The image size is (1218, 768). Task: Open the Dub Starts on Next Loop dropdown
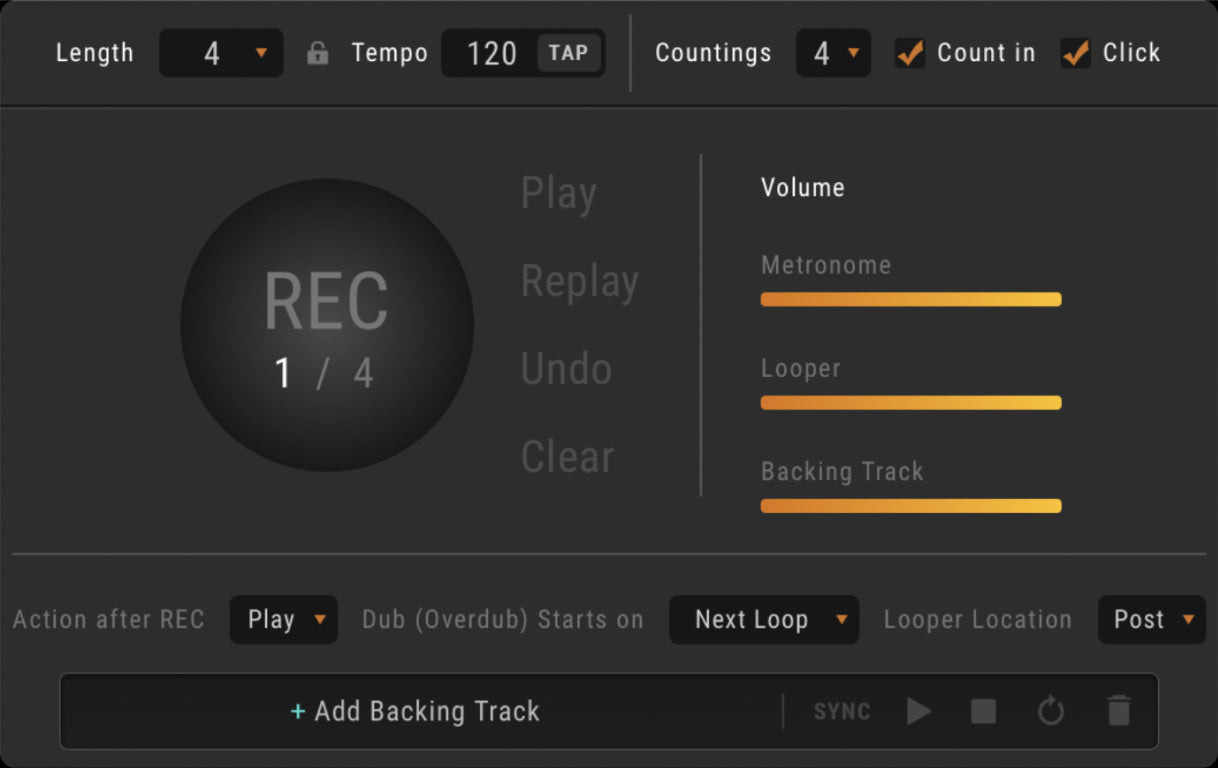coord(763,619)
